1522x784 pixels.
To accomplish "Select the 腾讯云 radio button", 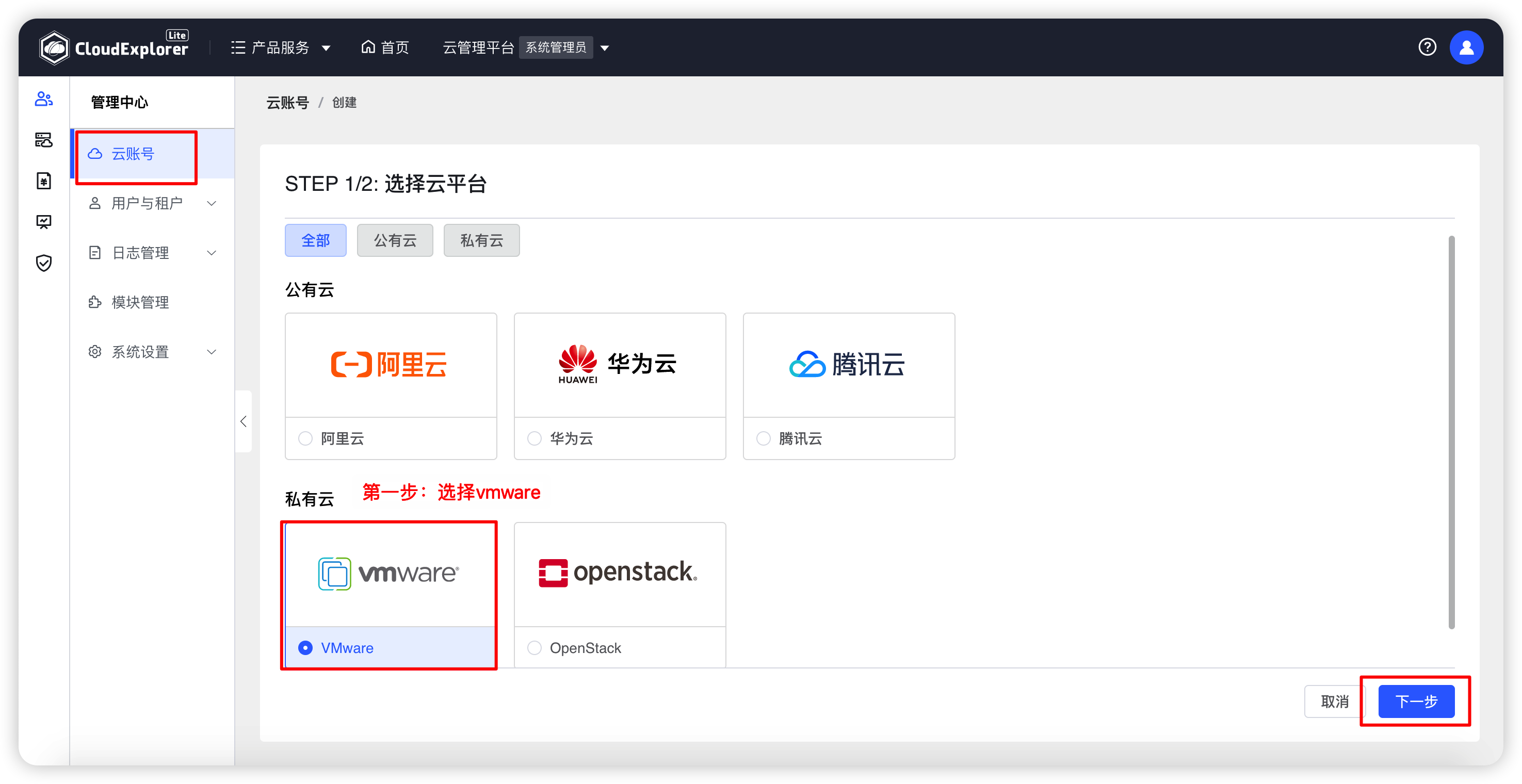I will (x=764, y=438).
